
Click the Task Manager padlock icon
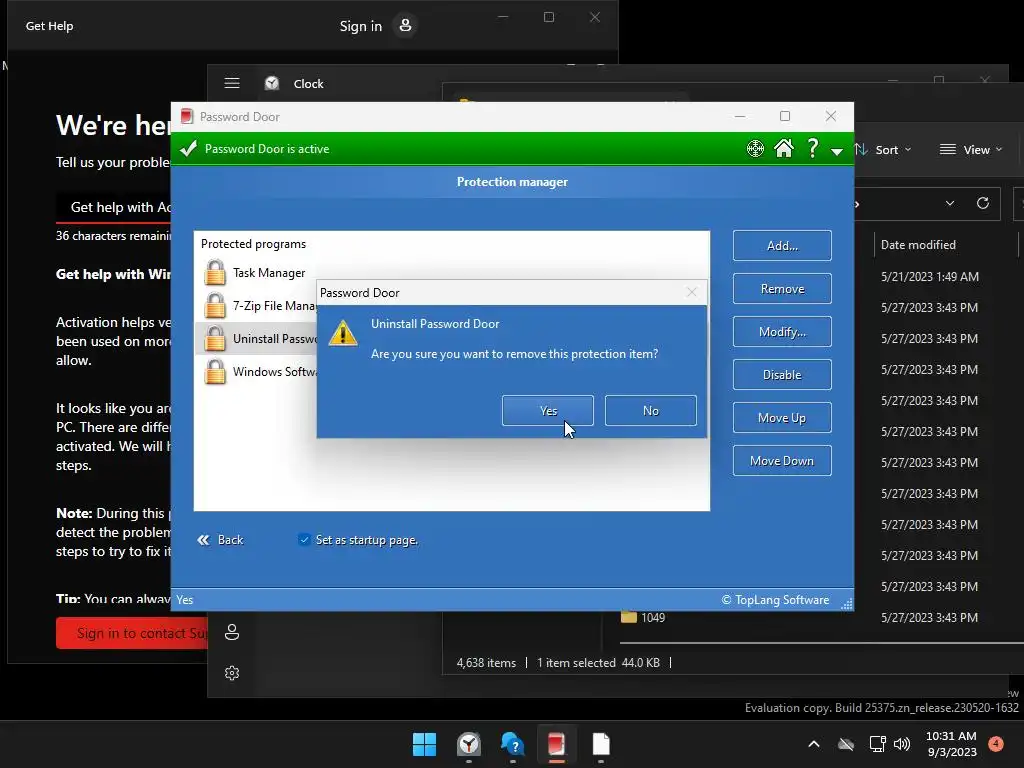[214, 272]
